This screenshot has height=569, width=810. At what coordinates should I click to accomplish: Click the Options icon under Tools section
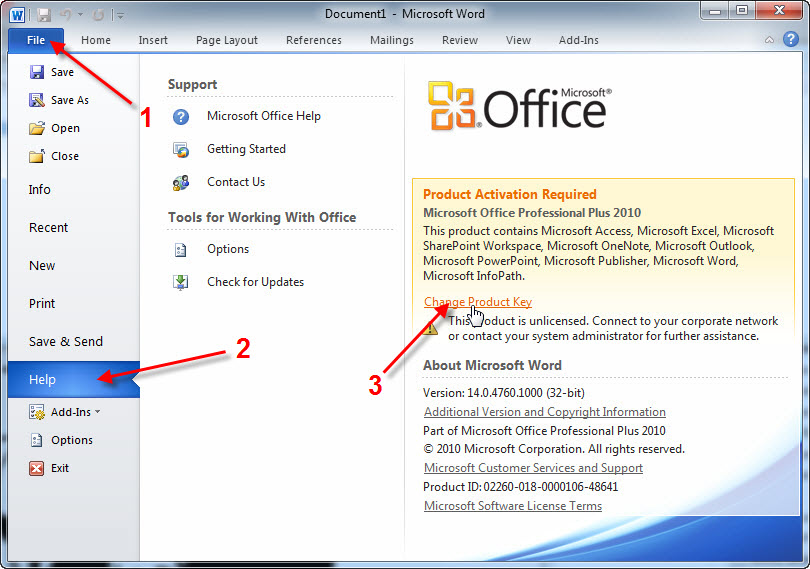[x=180, y=250]
